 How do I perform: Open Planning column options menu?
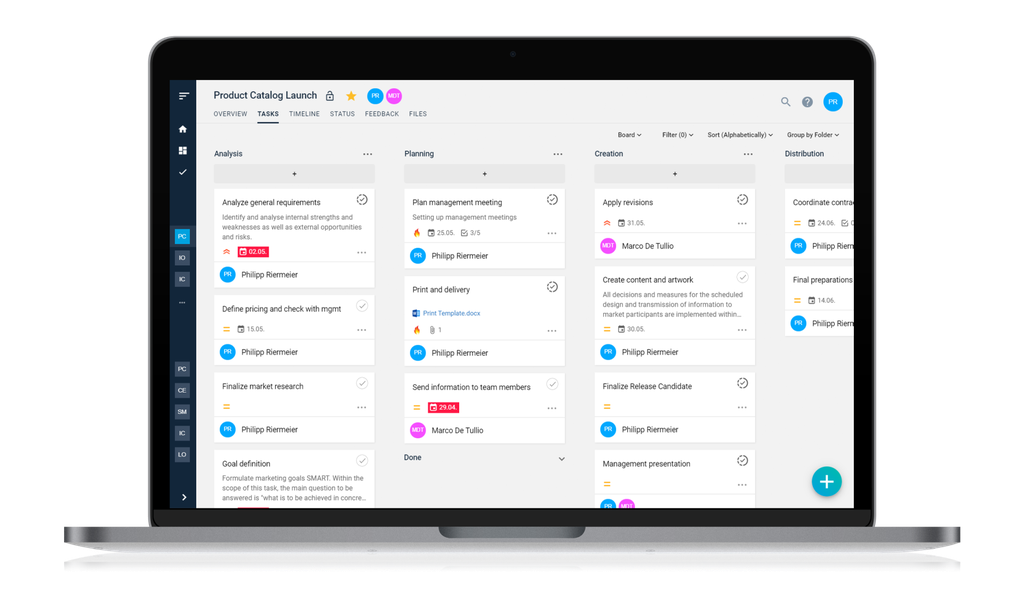tap(558, 155)
